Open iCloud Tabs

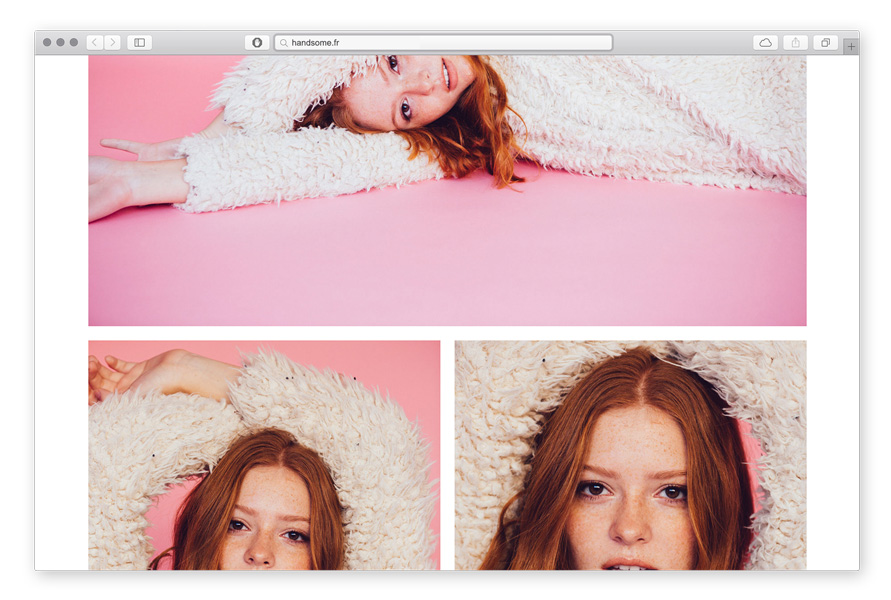point(765,43)
